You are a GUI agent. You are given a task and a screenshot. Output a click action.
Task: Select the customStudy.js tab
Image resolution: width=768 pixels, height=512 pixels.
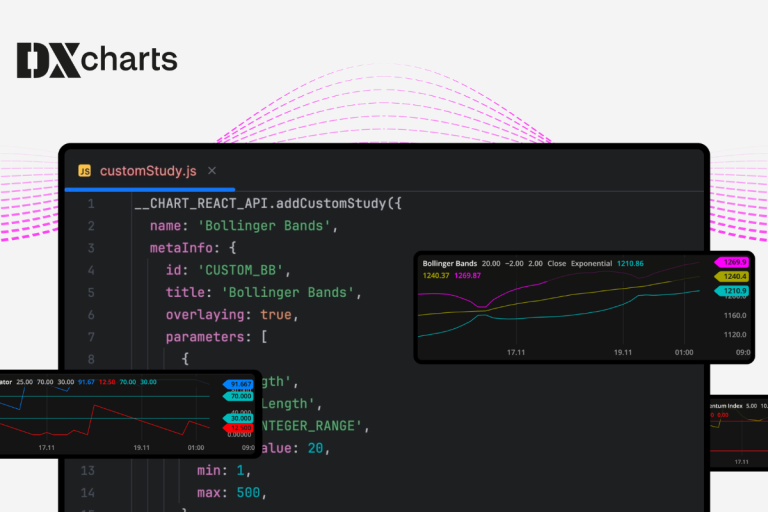coord(150,171)
